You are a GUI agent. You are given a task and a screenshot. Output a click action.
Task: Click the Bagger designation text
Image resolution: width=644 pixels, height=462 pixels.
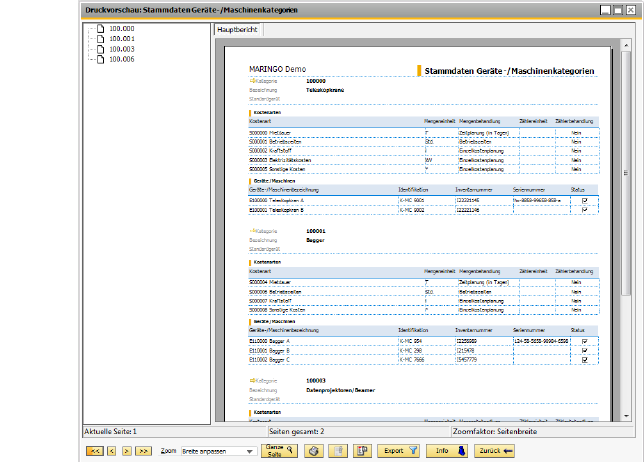(x=315, y=240)
